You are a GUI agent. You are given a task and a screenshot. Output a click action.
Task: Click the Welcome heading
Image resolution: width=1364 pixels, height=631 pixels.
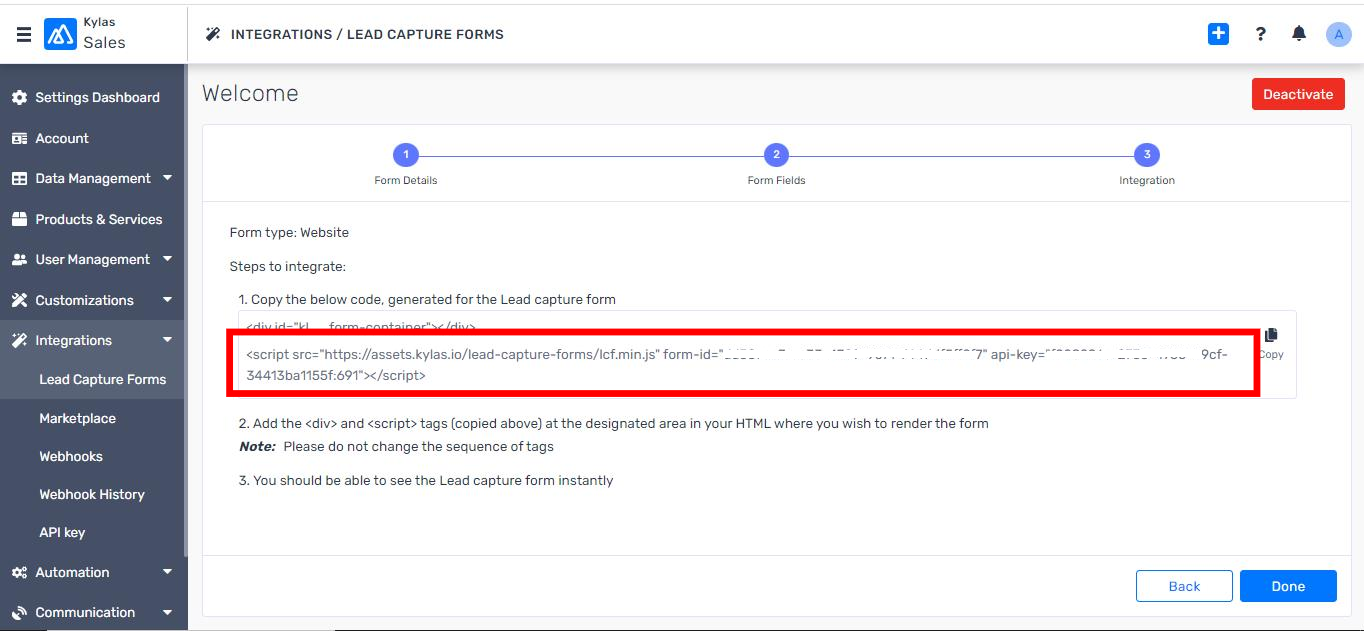[250, 93]
